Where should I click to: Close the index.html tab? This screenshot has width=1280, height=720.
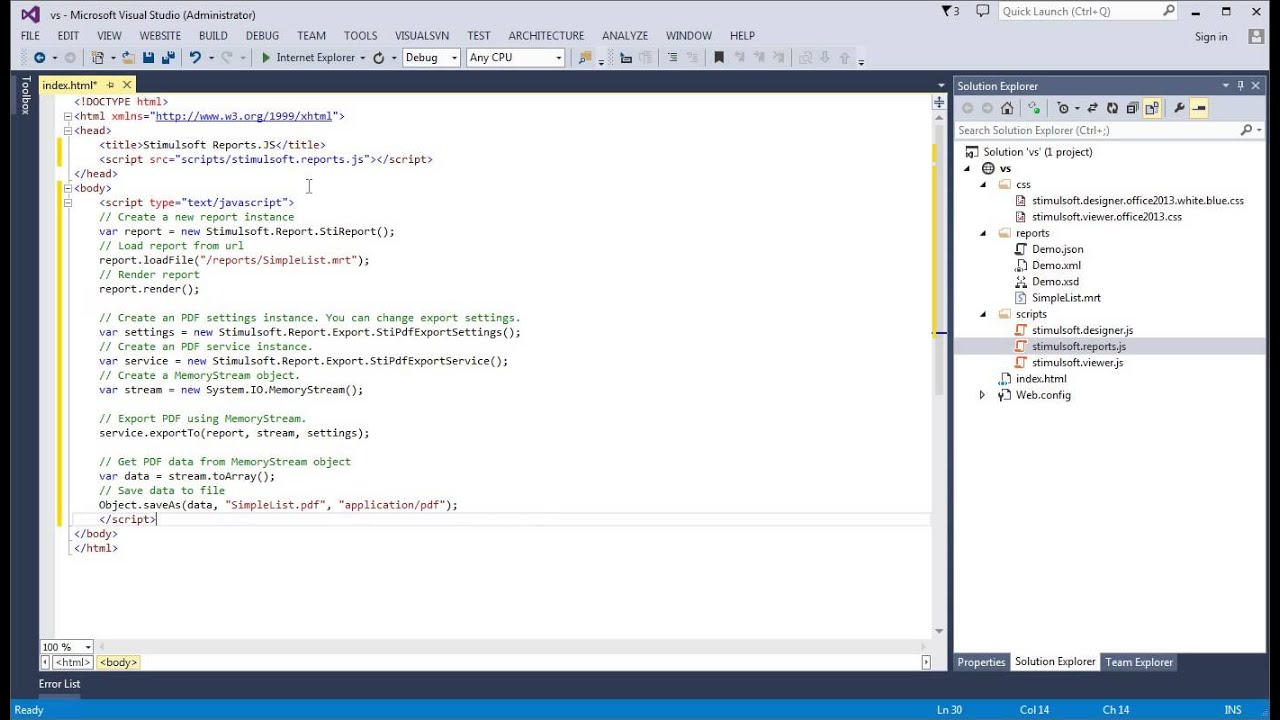point(127,85)
